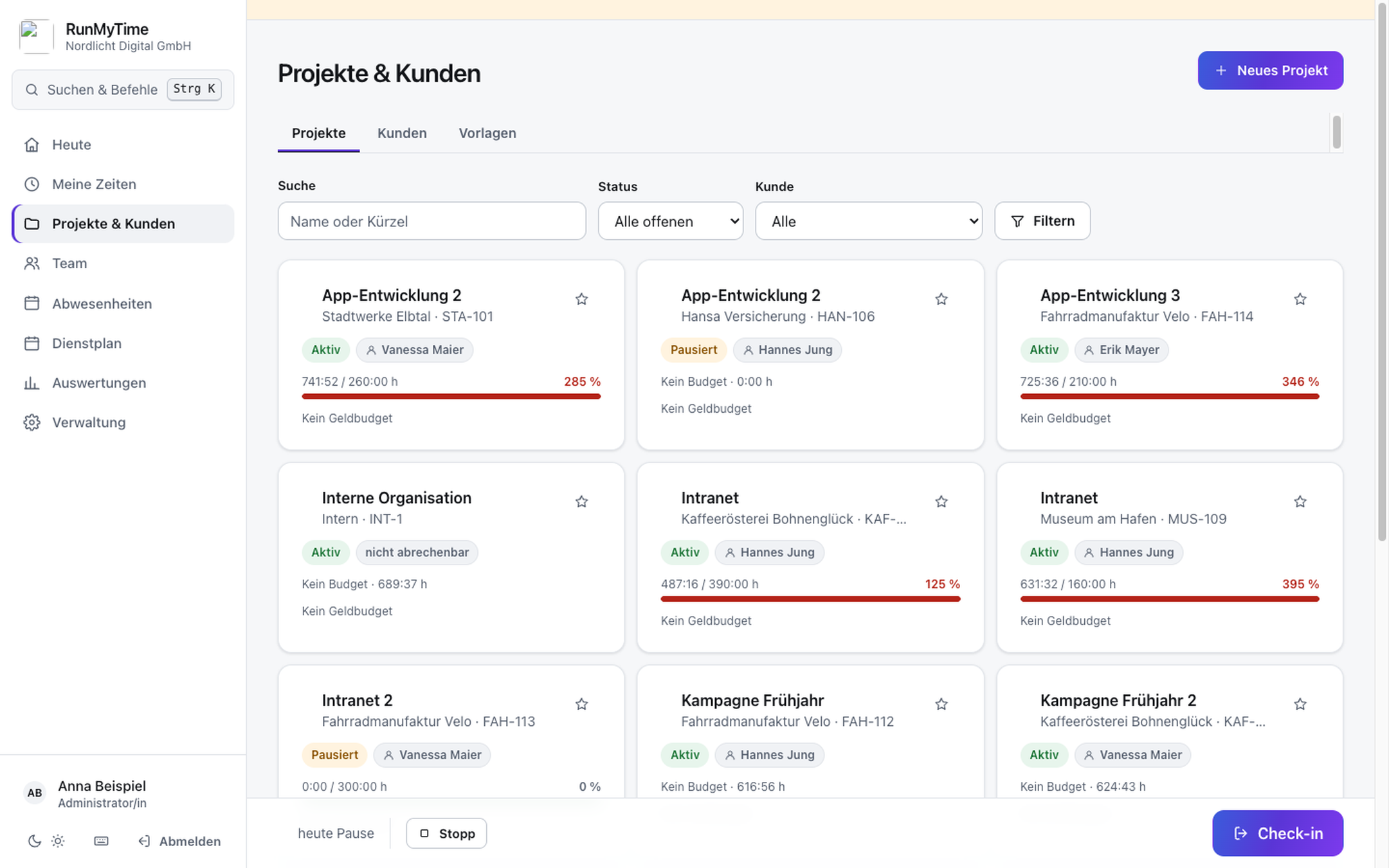Click the Check-in button
The height and width of the screenshot is (868, 1389).
coord(1278,833)
